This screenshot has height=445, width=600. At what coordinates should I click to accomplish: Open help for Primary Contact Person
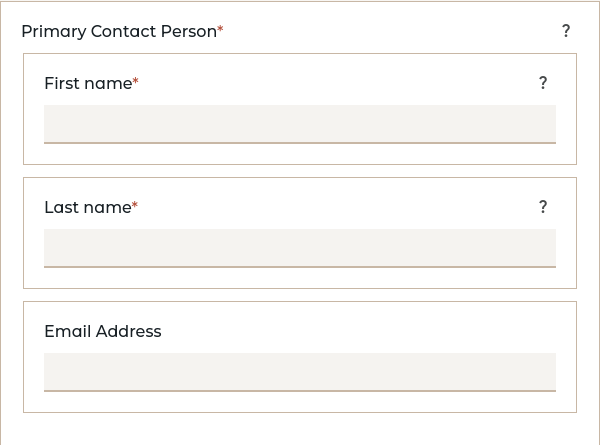pyautogui.click(x=566, y=31)
